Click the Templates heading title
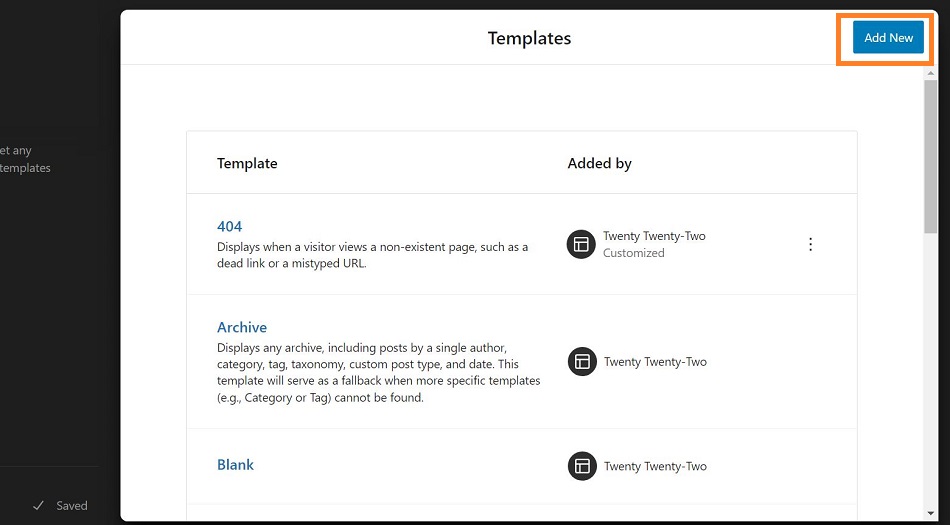This screenshot has width=950, height=525. 530,38
